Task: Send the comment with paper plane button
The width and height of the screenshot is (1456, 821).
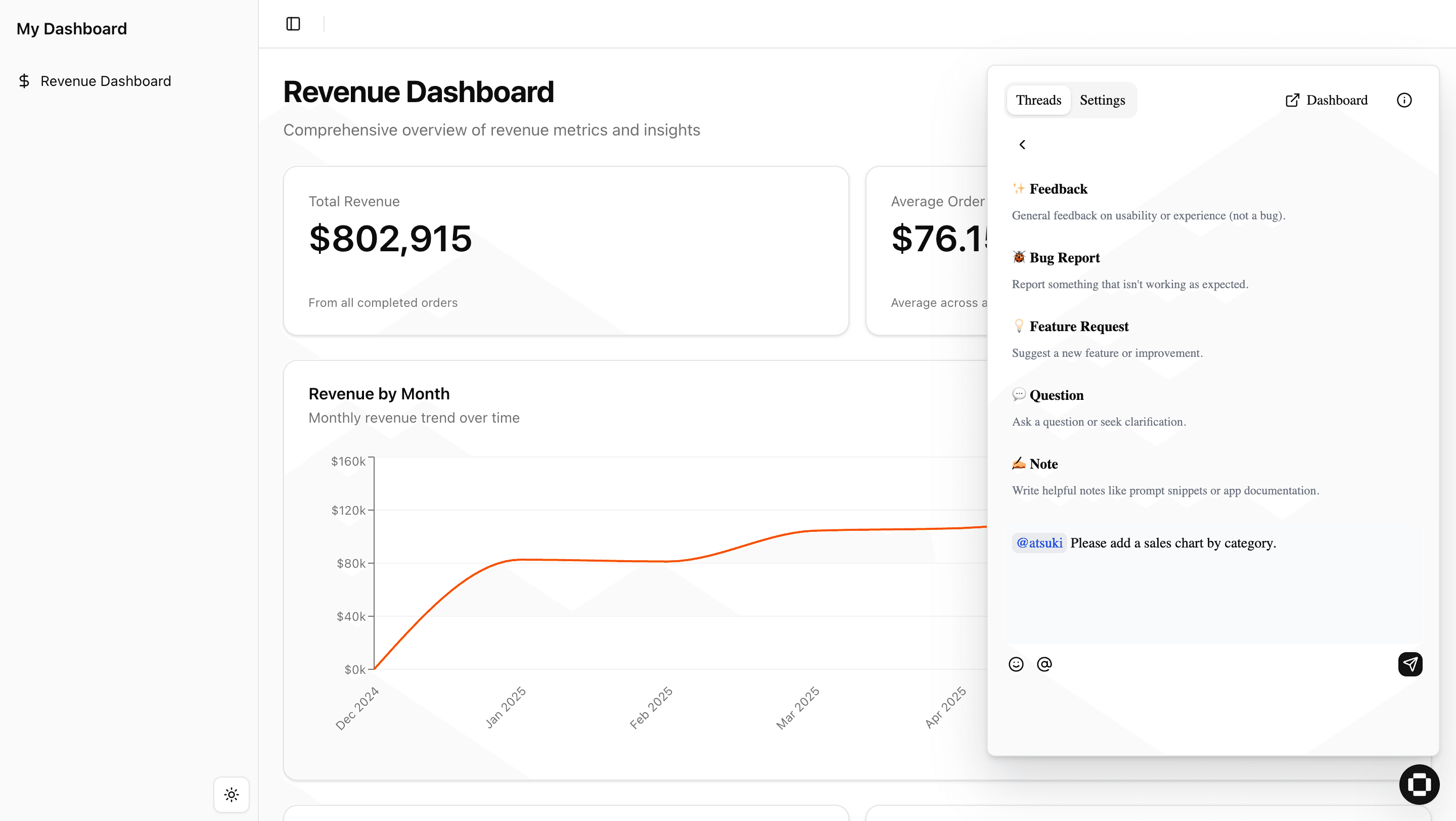Action: [x=1409, y=664]
